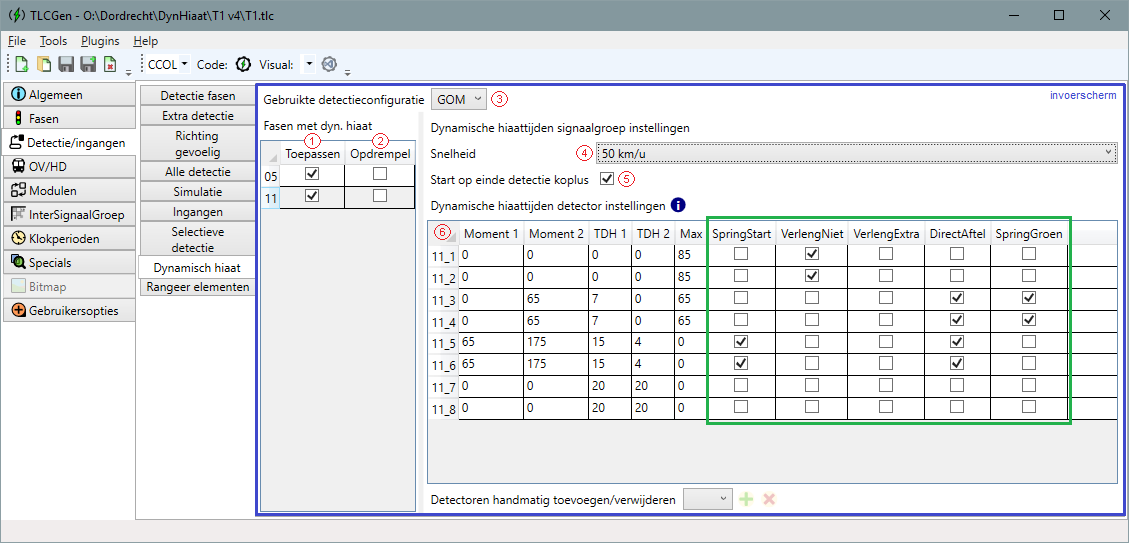The height and width of the screenshot is (543, 1129).
Task: Open the Selectieve detectie subtab
Action: click(197, 239)
